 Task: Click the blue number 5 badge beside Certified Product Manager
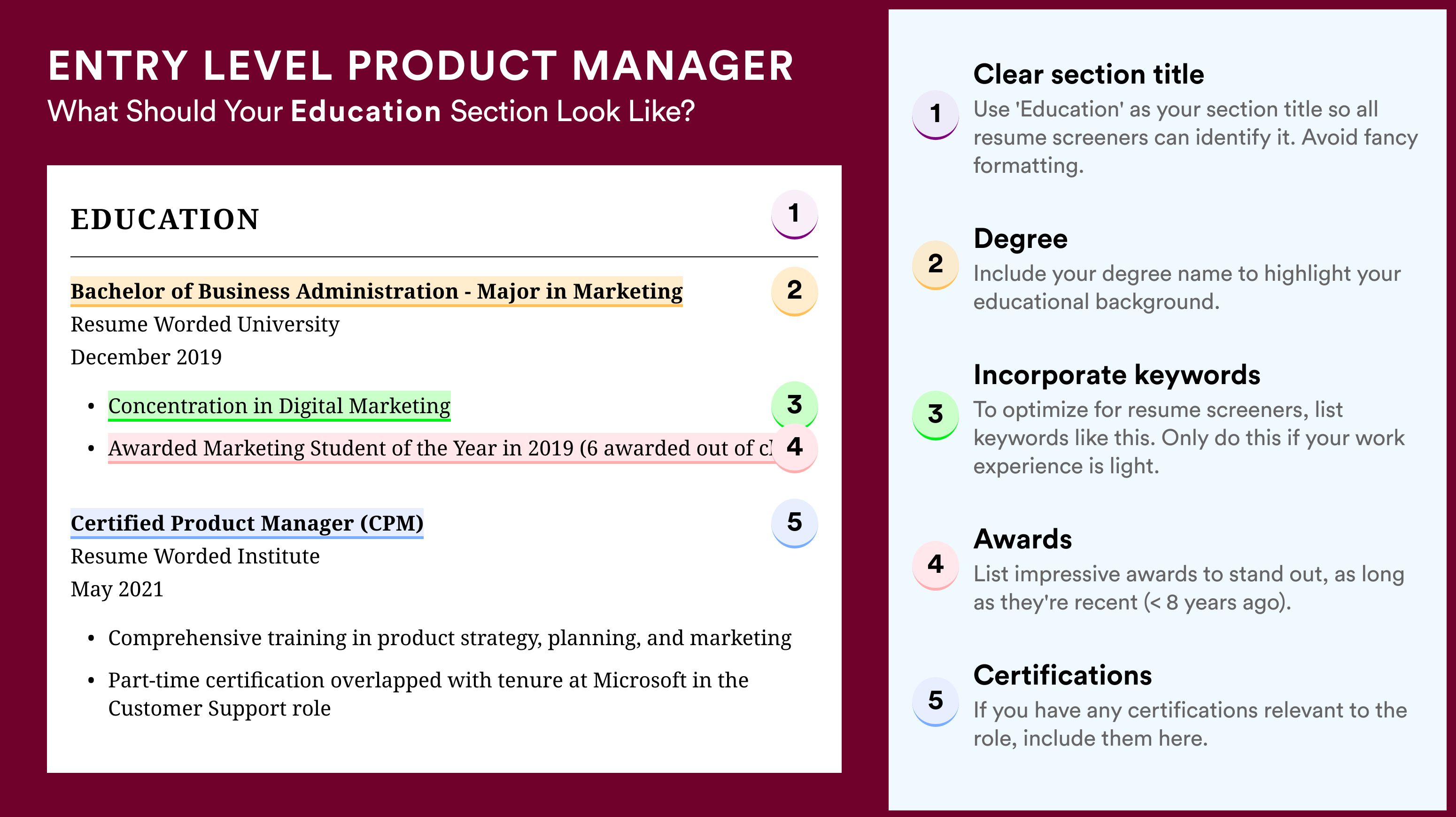point(794,523)
